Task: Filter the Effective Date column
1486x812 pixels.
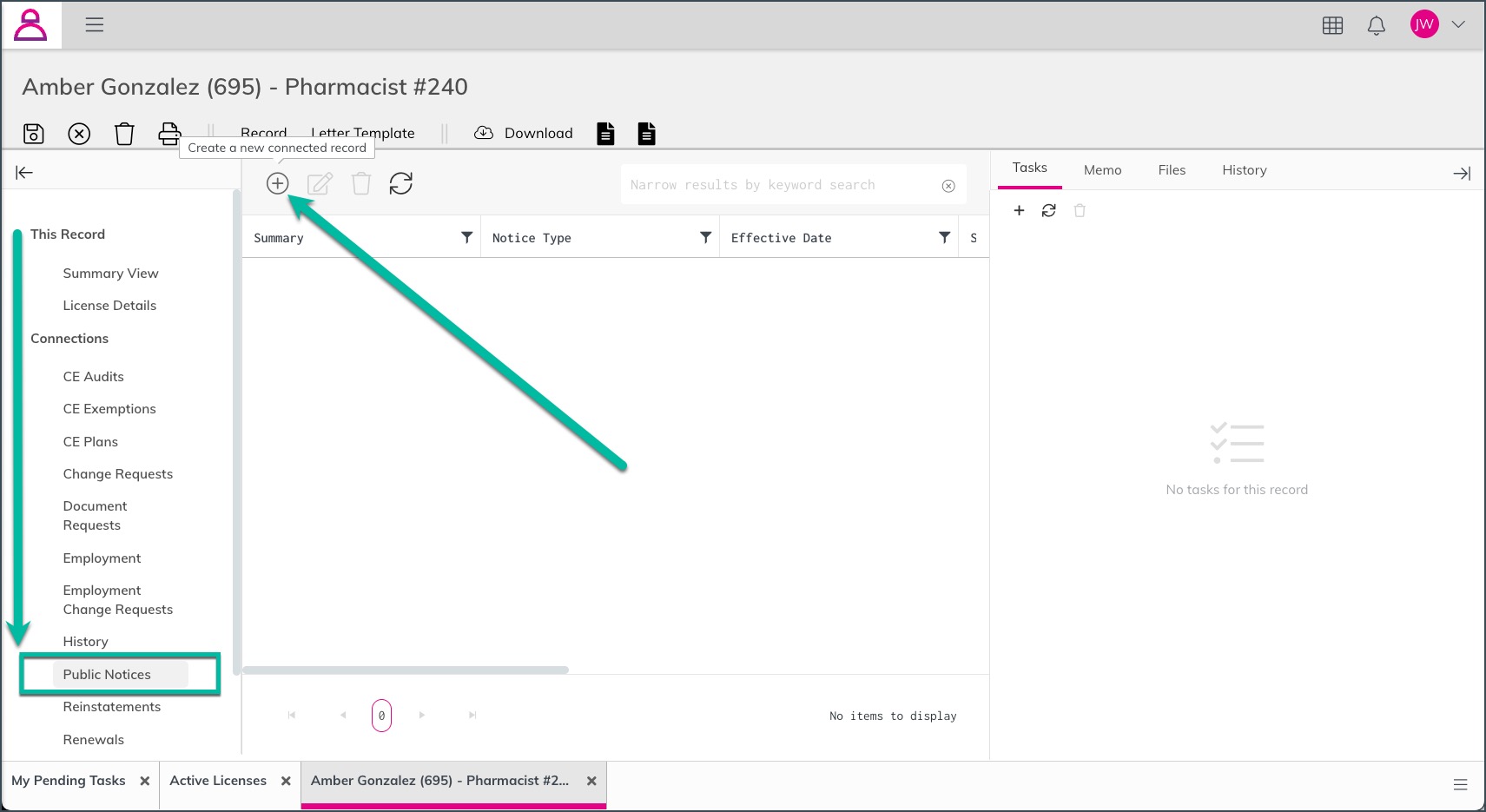Action: pyautogui.click(x=944, y=237)
